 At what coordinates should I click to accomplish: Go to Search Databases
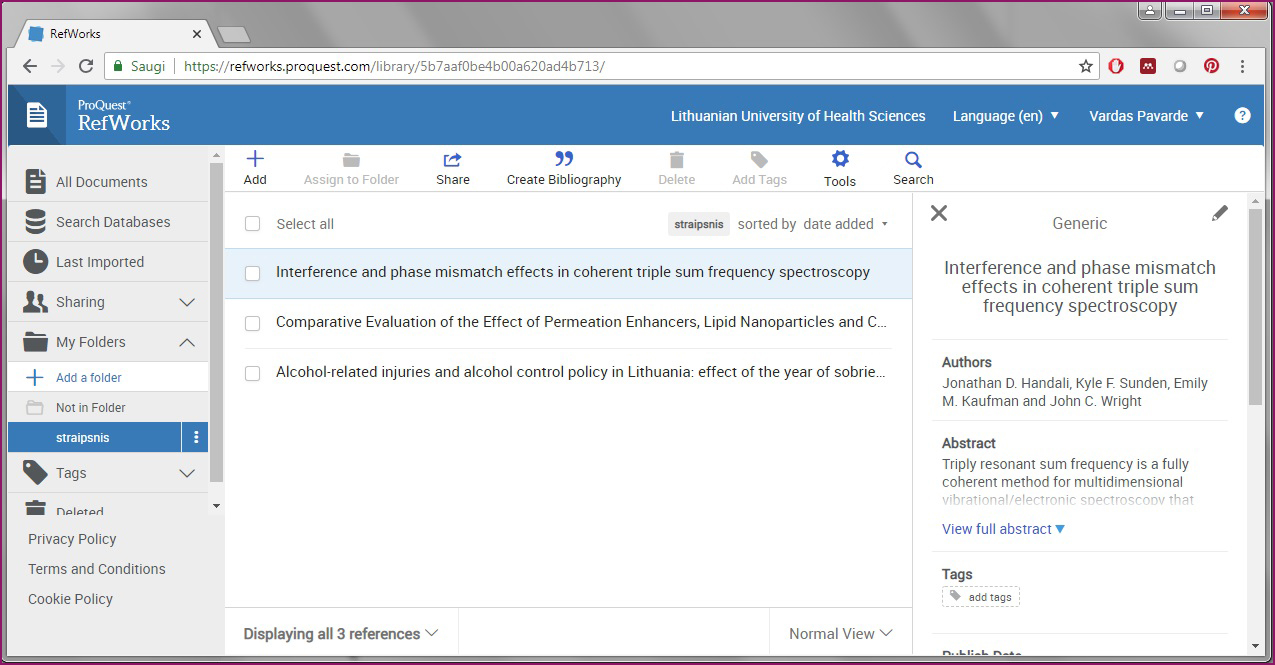[112, 222]
